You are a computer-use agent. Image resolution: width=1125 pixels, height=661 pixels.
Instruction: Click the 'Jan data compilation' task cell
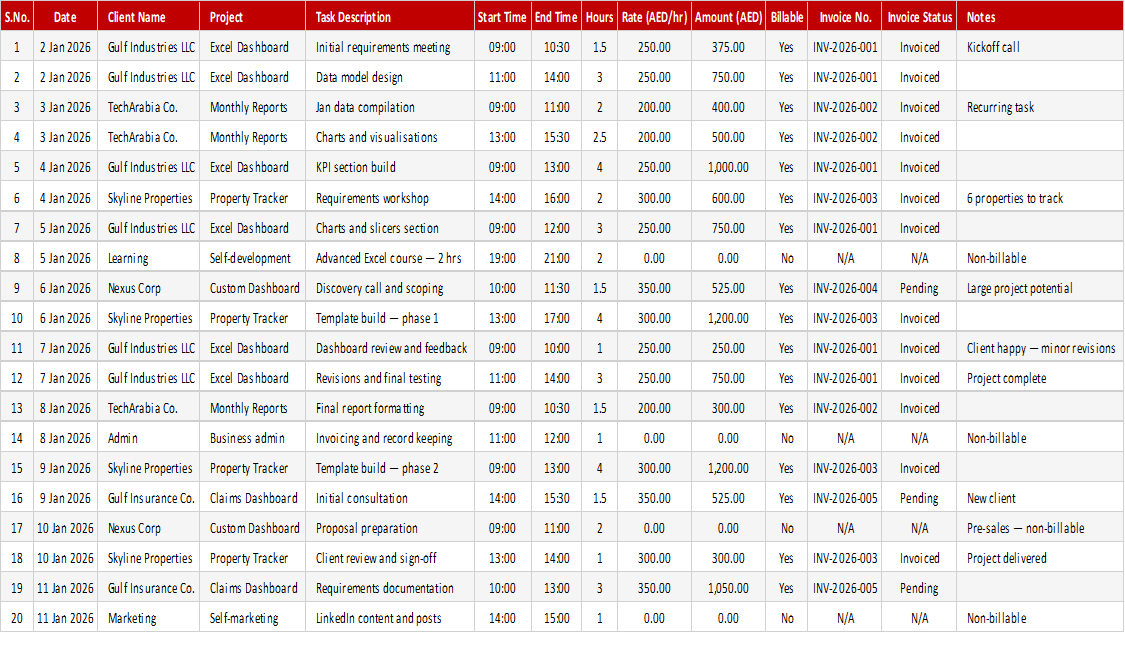[x=390, y=108]
